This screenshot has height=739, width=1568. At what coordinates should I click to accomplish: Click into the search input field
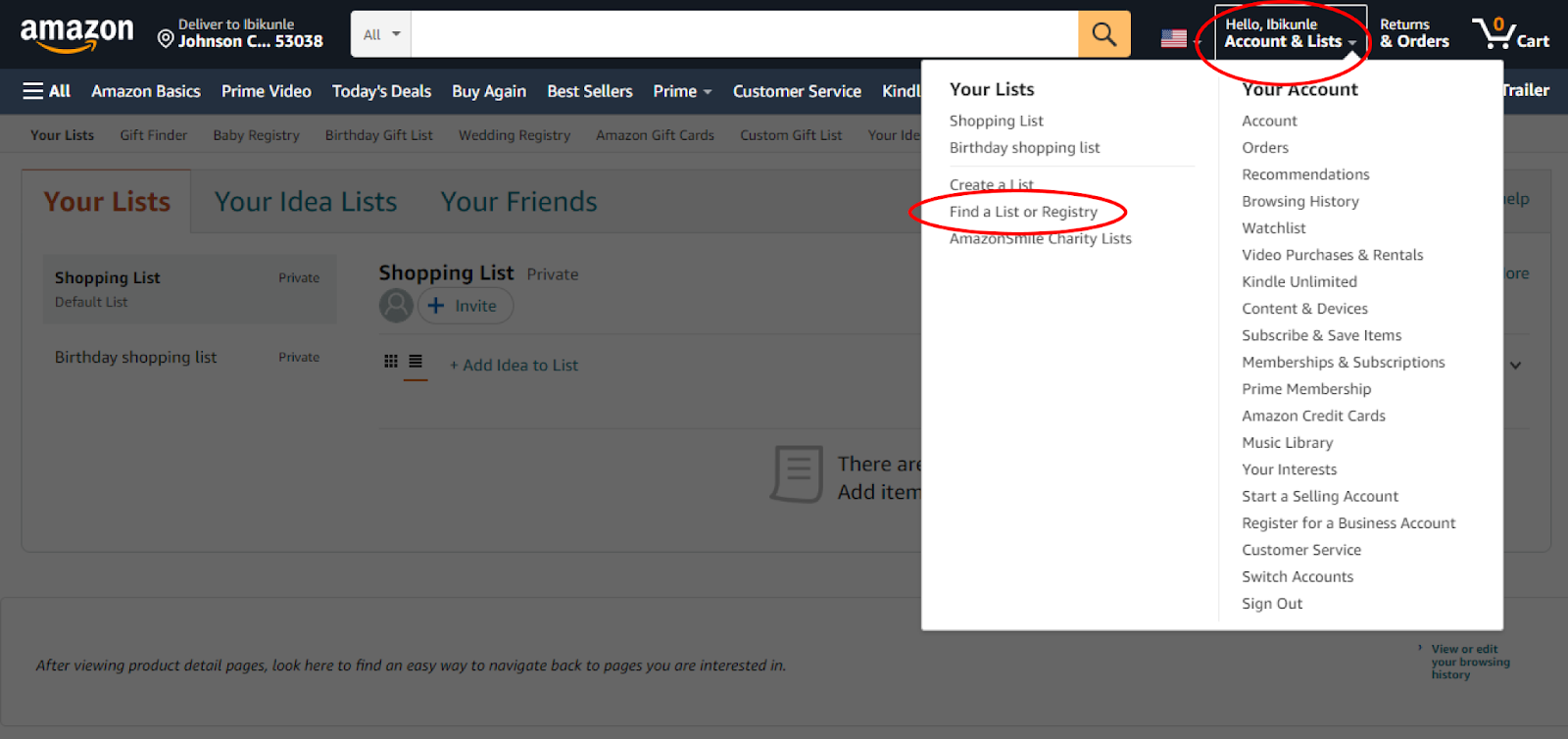(x=745, y=34)
